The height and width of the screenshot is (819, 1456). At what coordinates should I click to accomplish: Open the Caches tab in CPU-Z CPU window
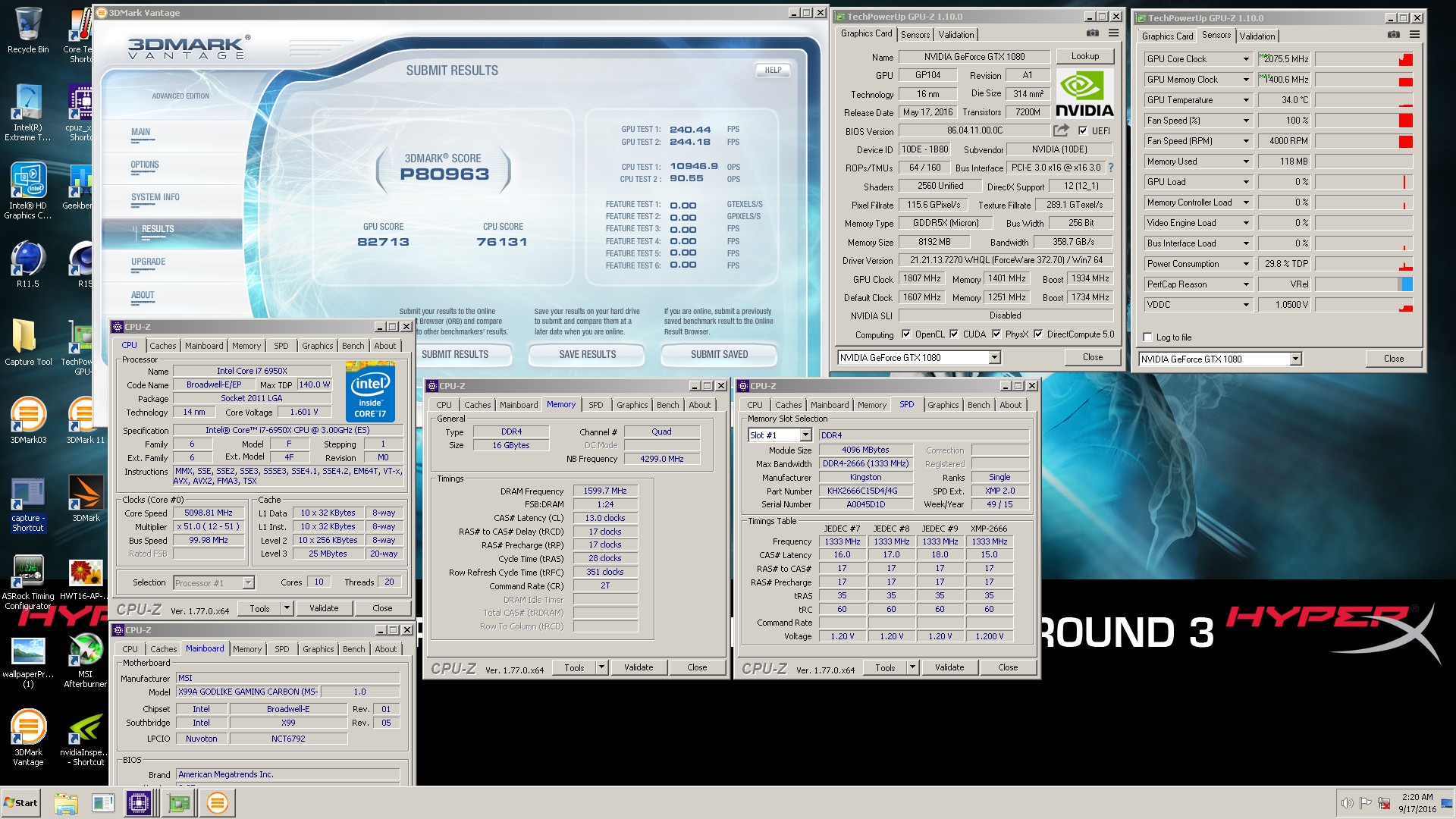point(162,346)
